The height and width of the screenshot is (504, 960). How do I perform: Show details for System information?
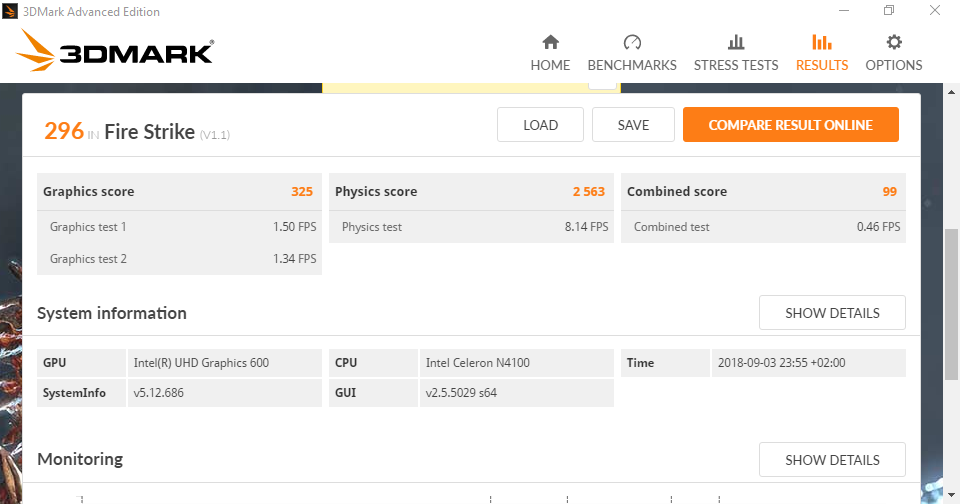click(832, 313)
